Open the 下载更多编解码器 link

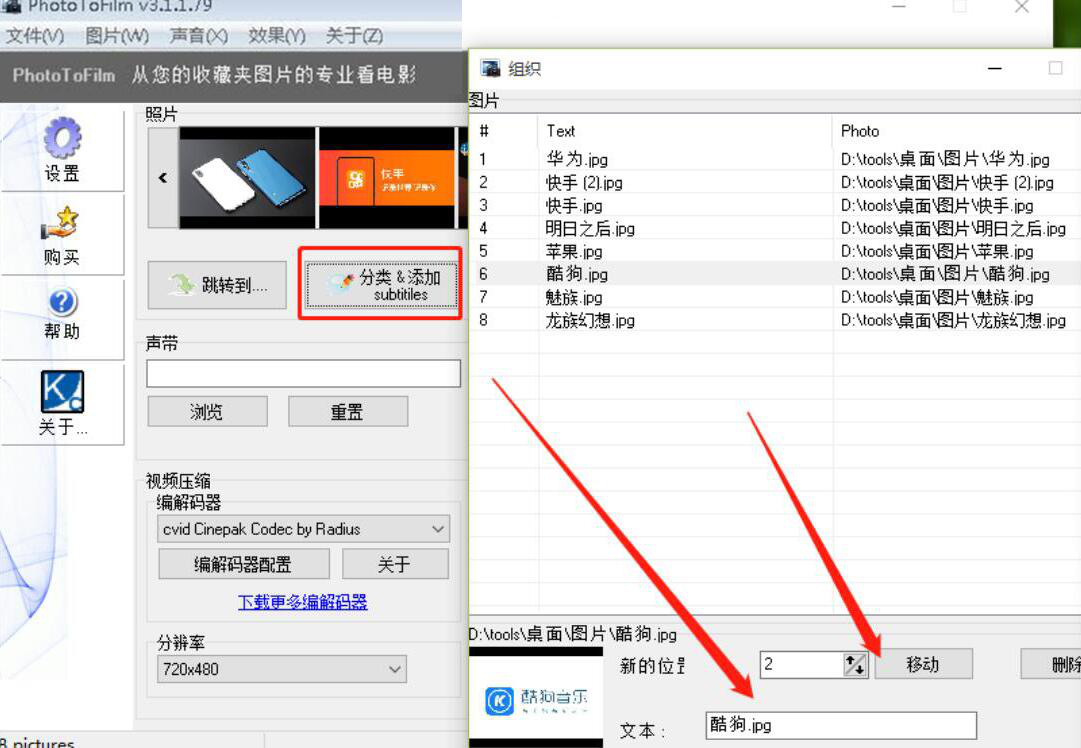coord(303,602)
